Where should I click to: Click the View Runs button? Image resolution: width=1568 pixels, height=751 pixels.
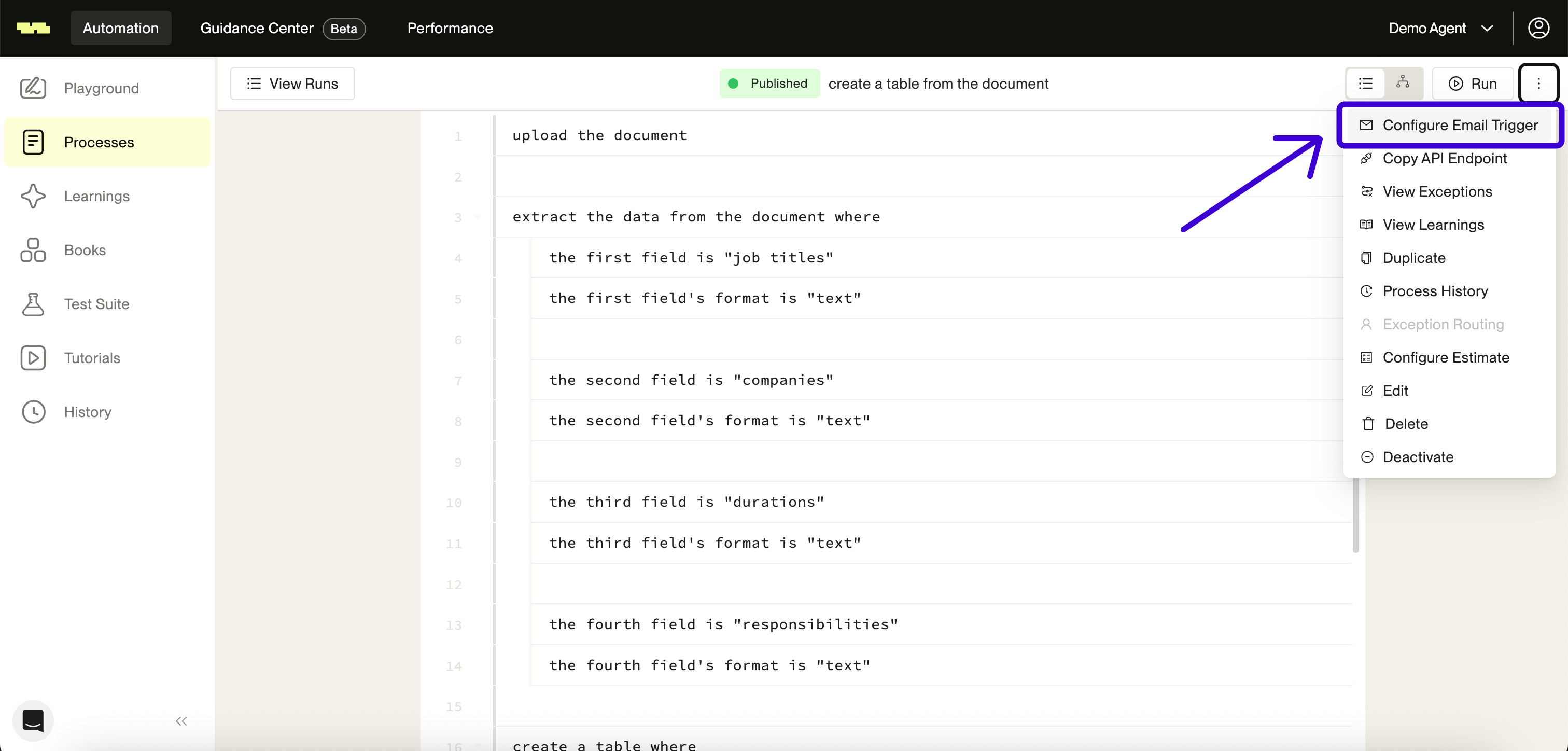[292, 84]
